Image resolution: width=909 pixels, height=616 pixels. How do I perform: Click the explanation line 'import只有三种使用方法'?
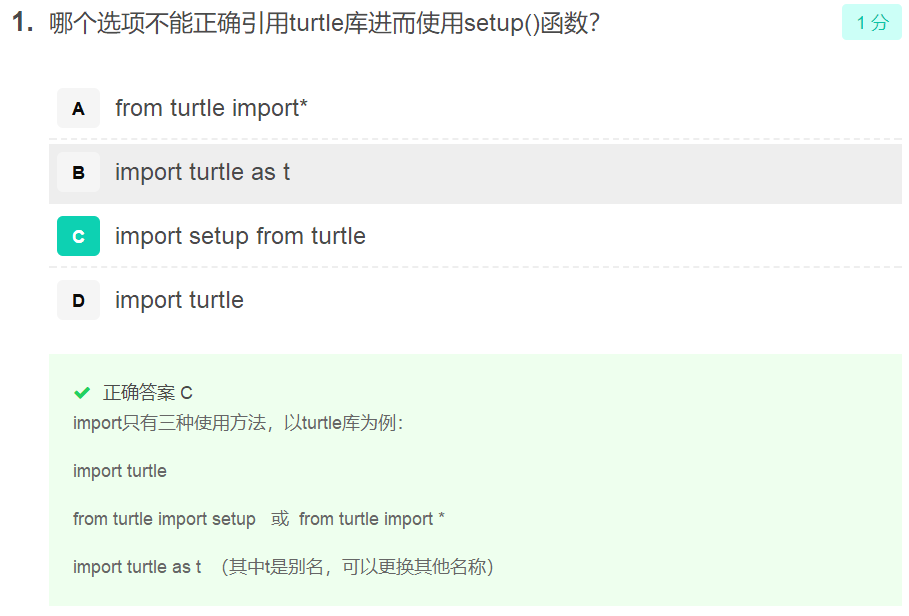pyautogui.click(x=238, y=423)
